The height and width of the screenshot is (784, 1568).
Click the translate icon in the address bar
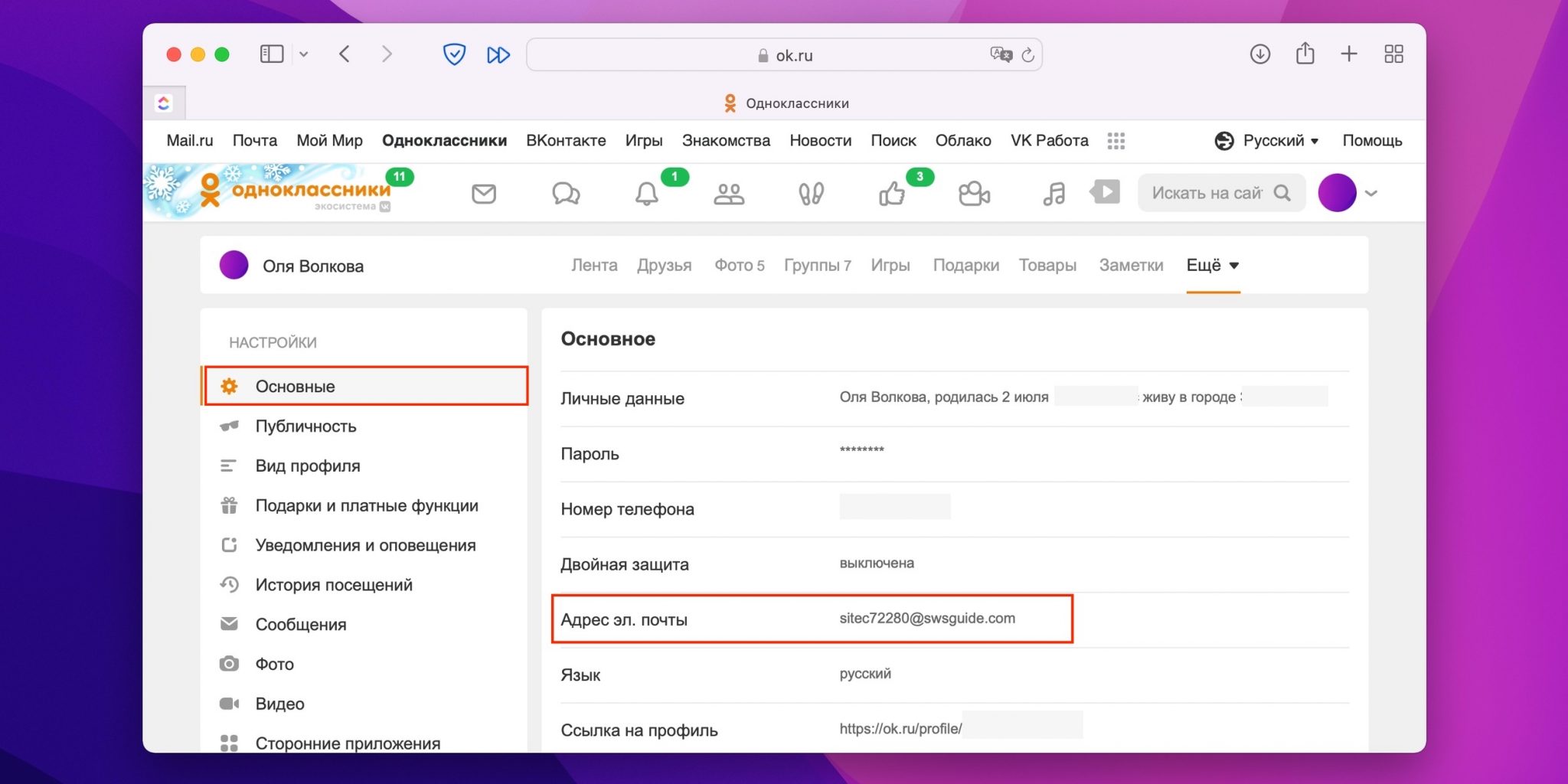click(x=1001, y=54)
